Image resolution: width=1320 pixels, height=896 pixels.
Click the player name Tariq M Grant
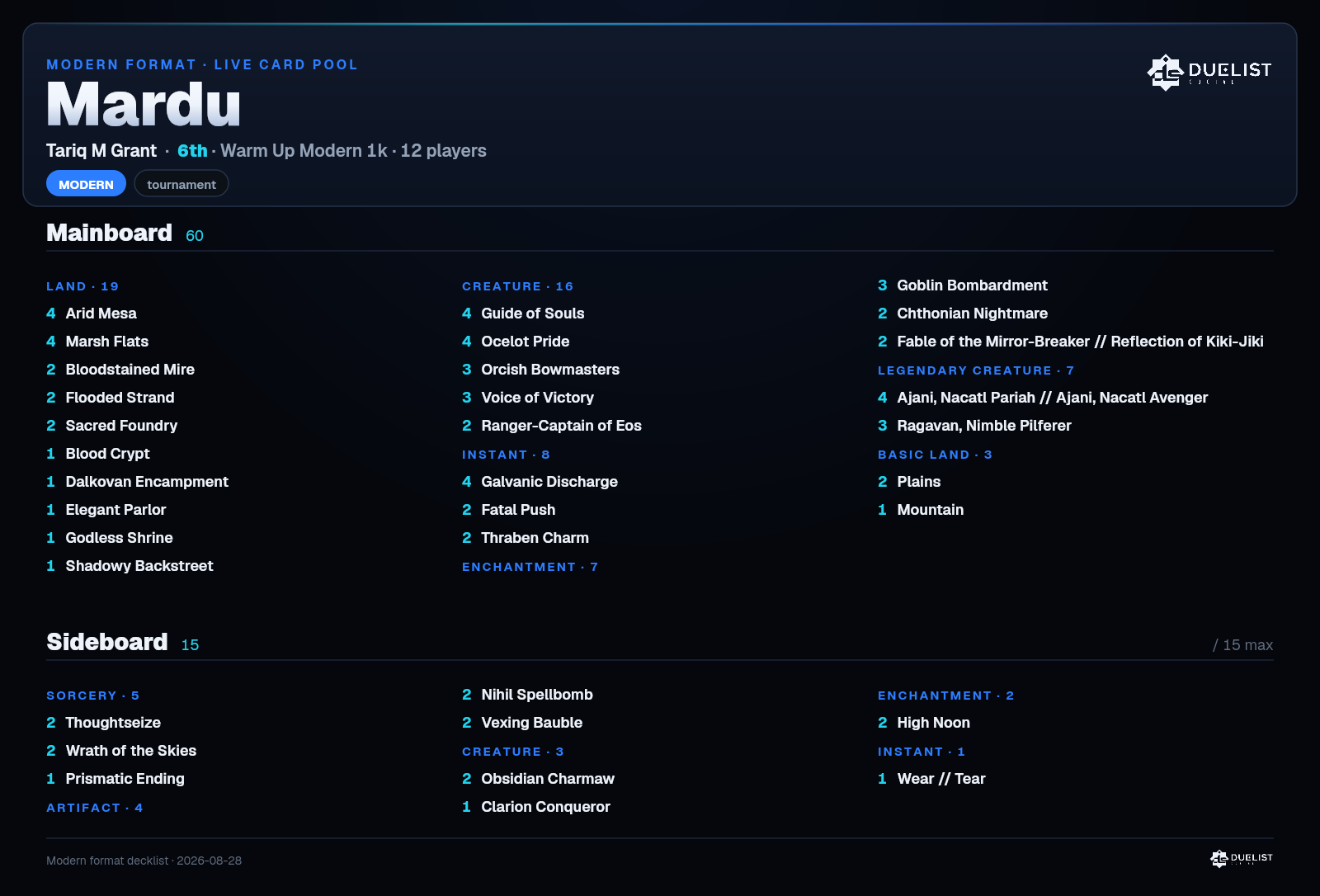pos(101,151)
